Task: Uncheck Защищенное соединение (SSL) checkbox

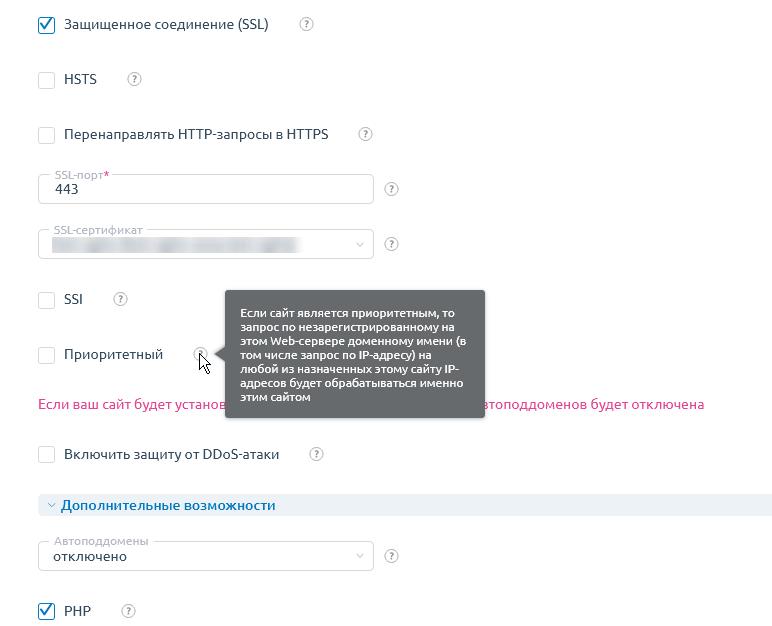Action: 46,25
